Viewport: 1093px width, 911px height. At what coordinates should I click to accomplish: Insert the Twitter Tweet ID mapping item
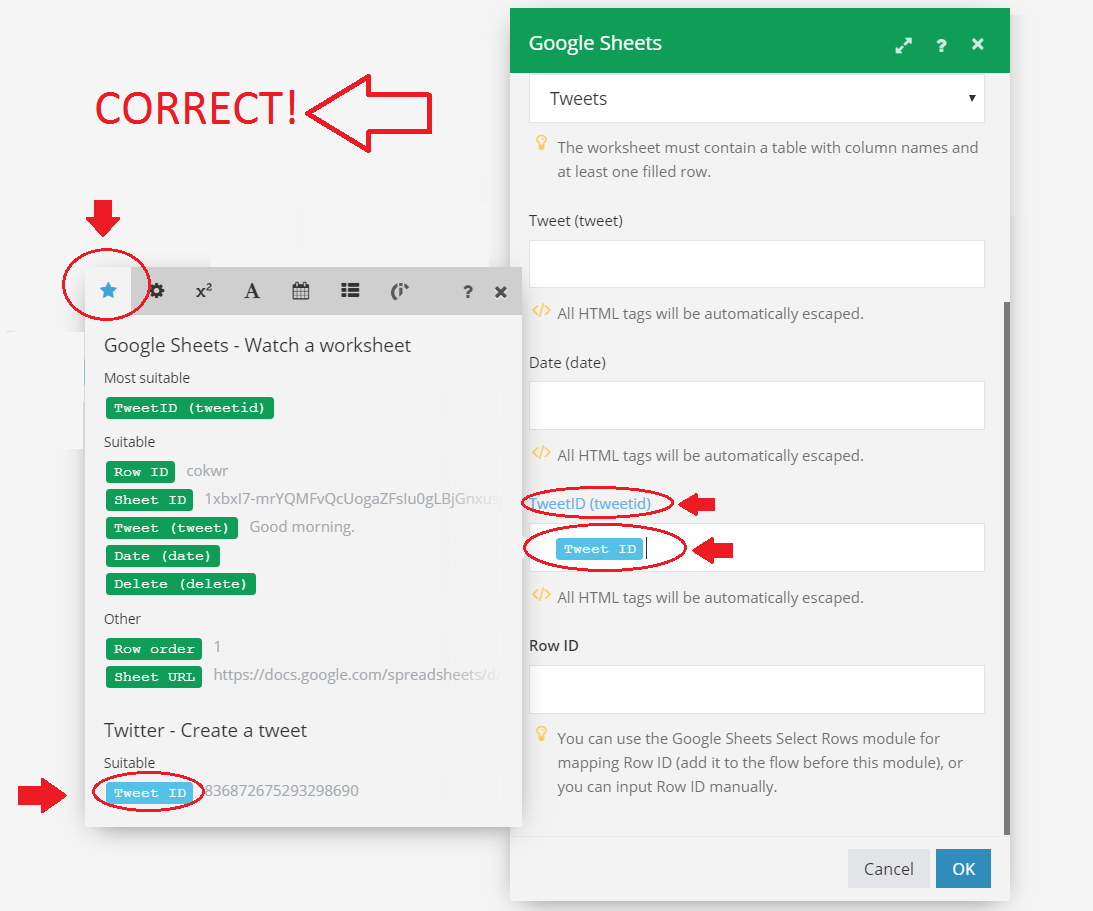point(150,793)
